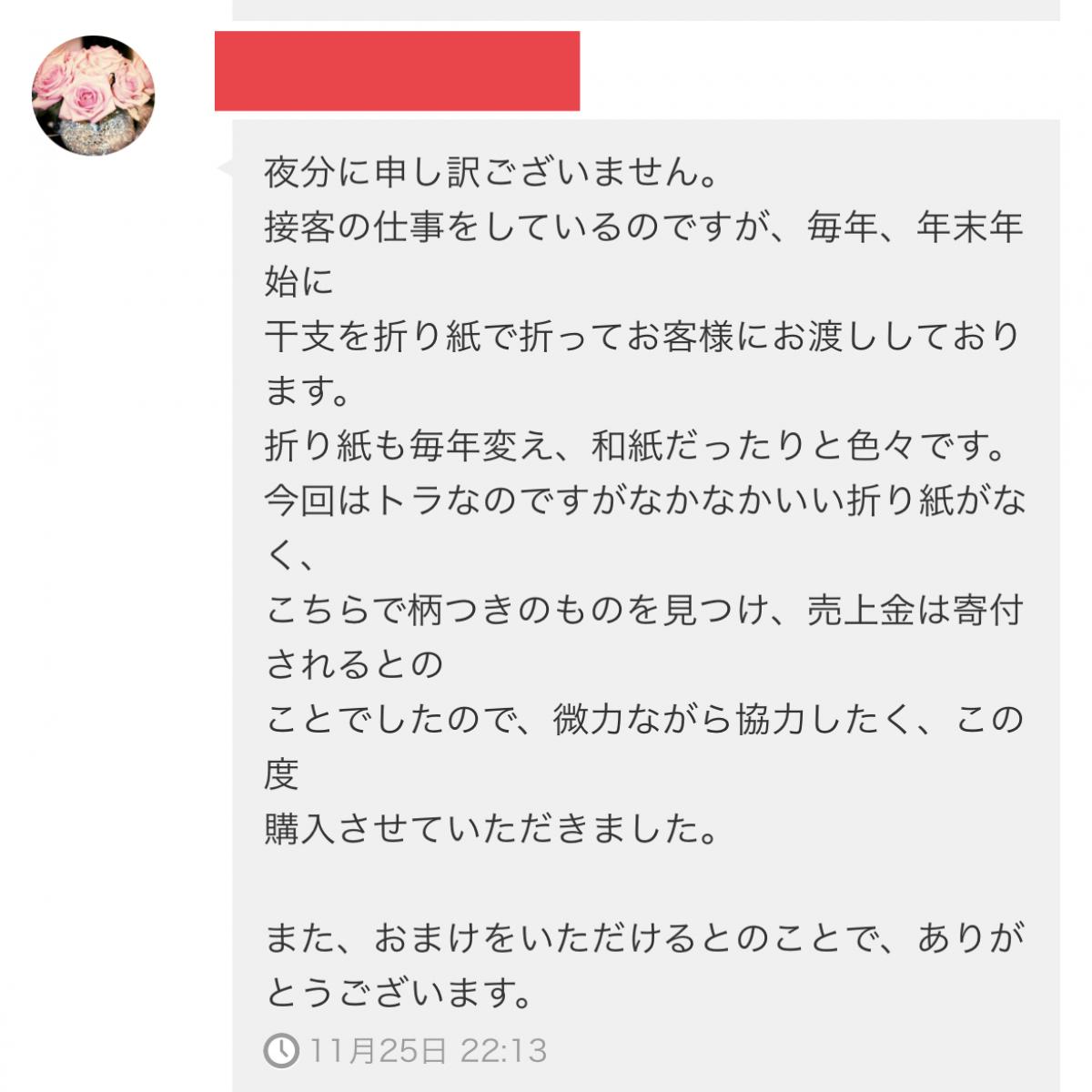Click the 11月25日 22:13 timestamp
Viewport: 1092px width, 1092px height.
point(429,1050)
